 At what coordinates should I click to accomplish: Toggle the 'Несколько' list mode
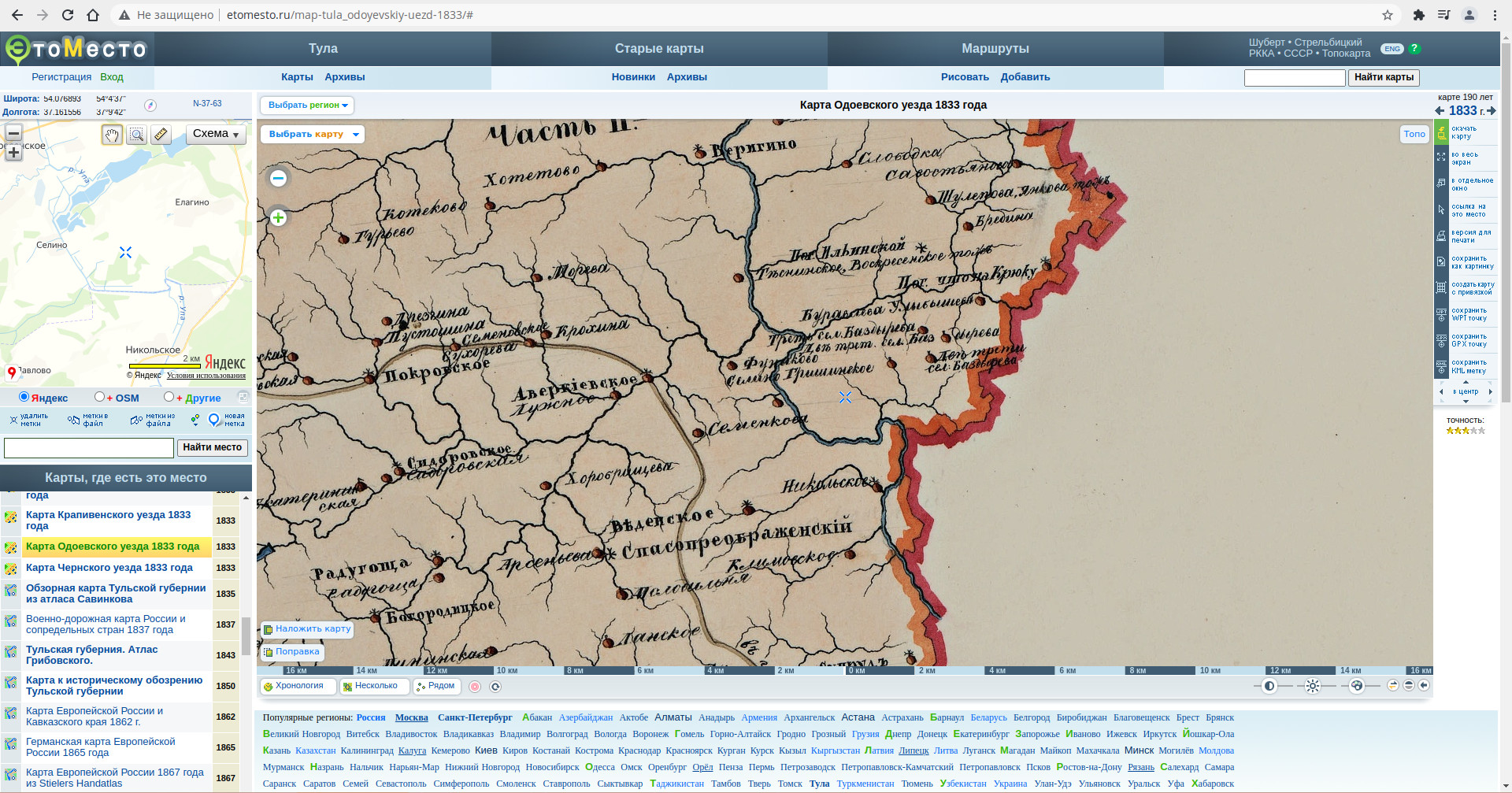tap(375, 686)
